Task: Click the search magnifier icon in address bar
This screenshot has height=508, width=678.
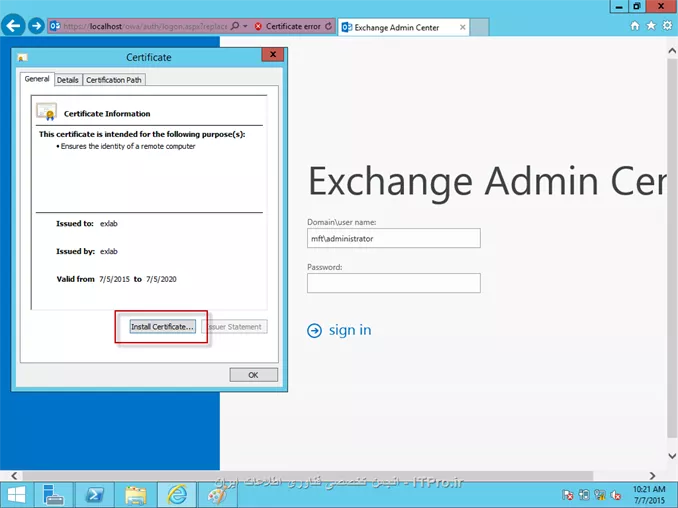Action: pyautogui.click(x=235, y=26)
